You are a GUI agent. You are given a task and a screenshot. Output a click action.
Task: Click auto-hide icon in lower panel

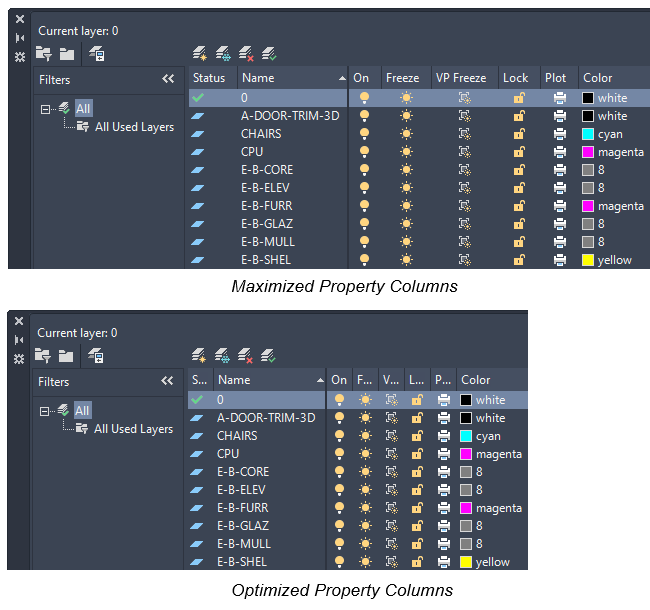click(x=19, y=340)
